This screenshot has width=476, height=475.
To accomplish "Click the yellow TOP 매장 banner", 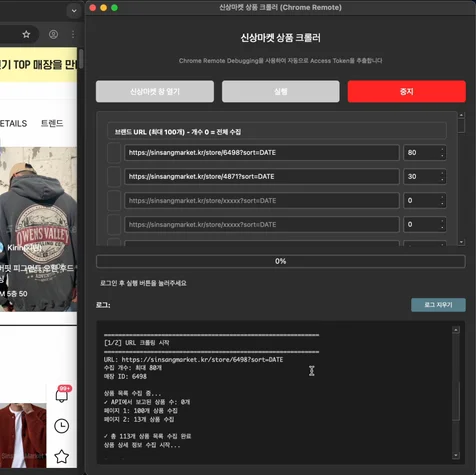I will pos(38,65).
